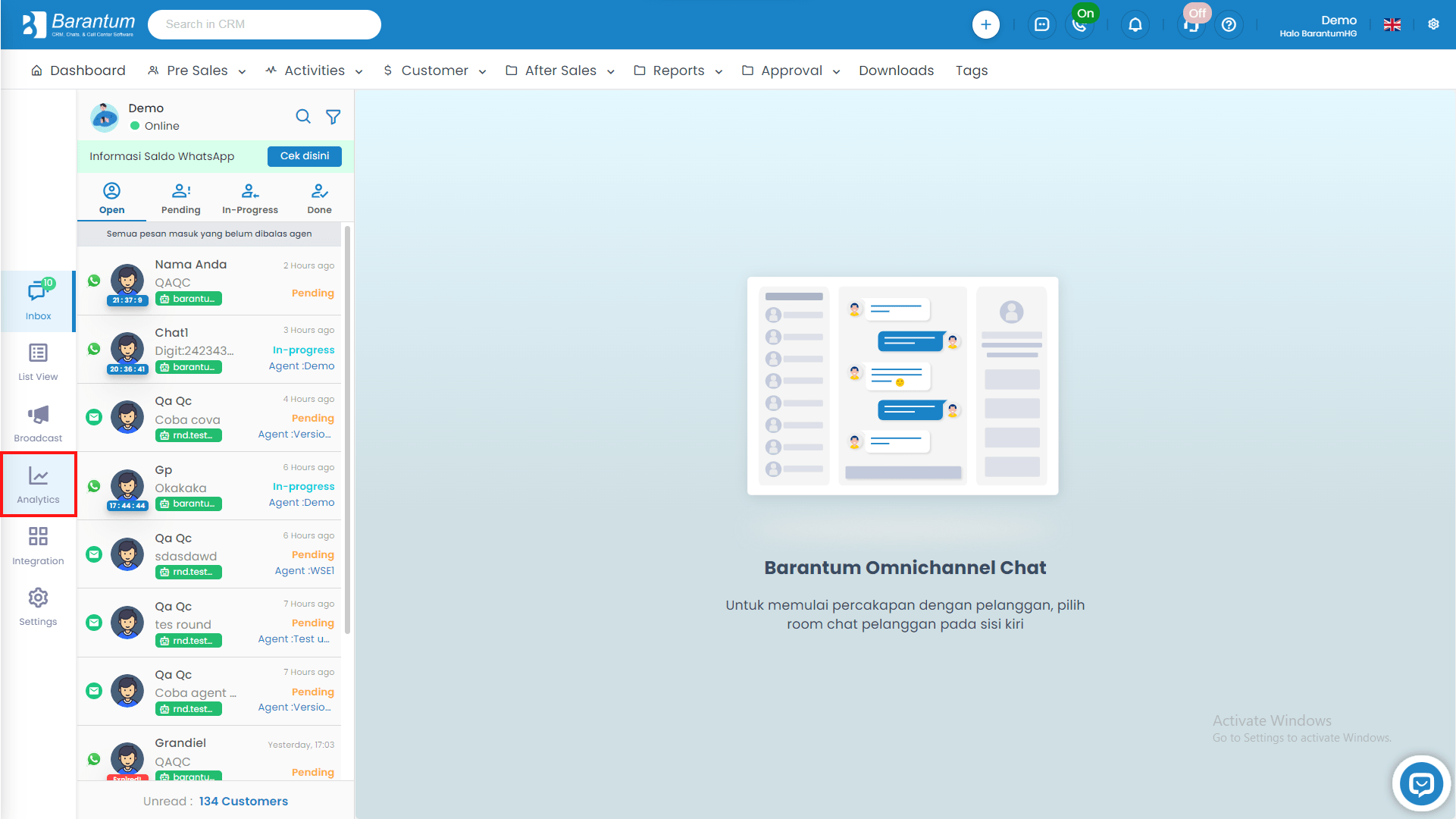Expand the Approval menu

point(791,71)
